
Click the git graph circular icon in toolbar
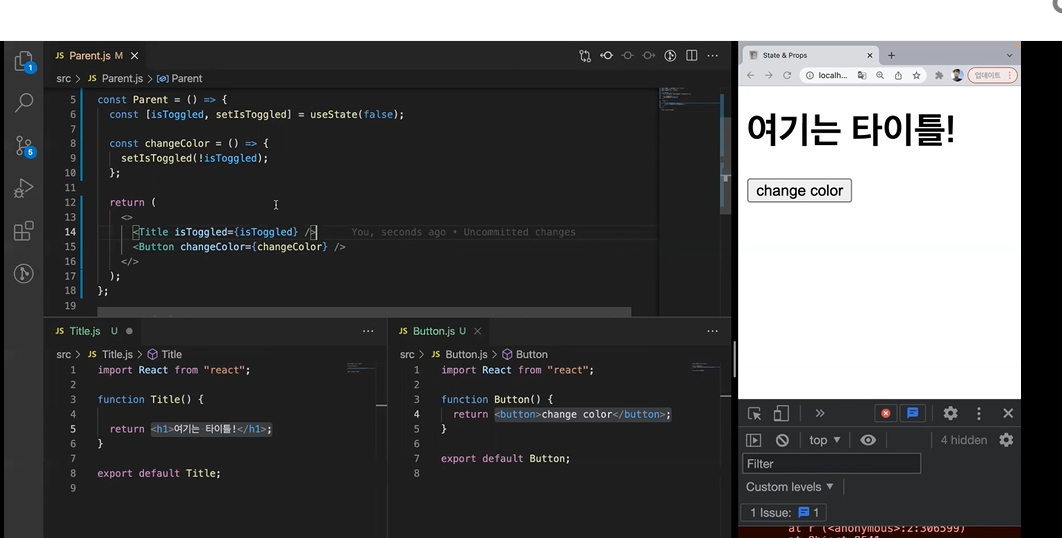tap(670, 56)
